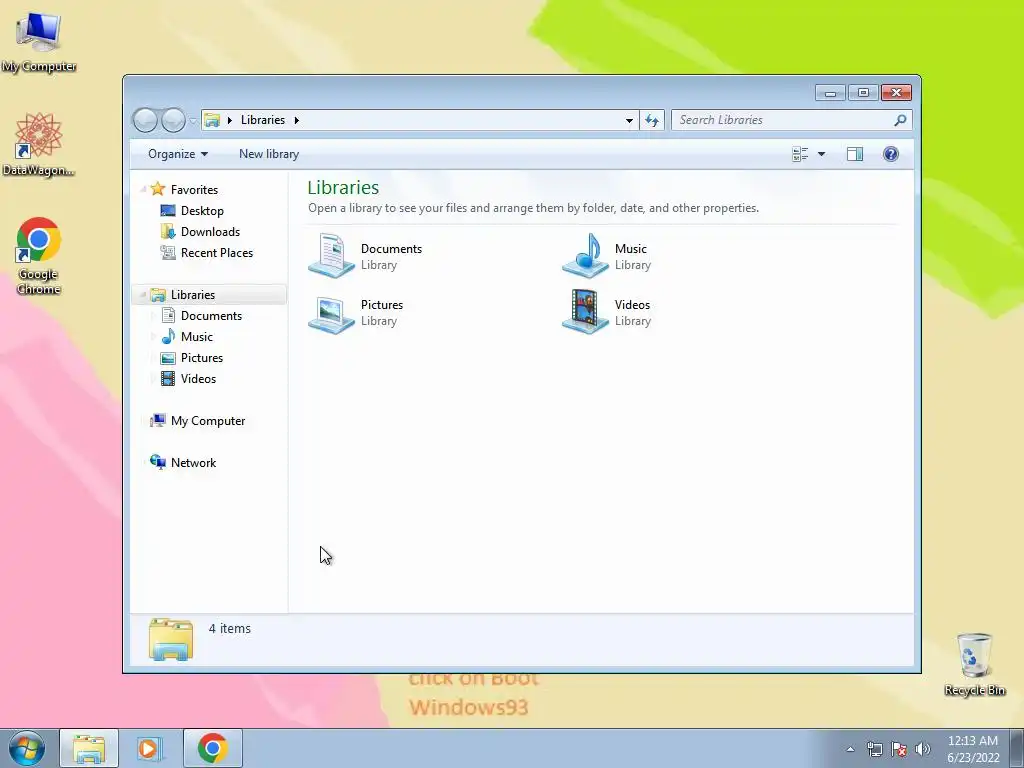The height and width of the screenshot is (768, 1024).
Task: Open volume speaker icon in tray
Action: pyautogui.click(x=922, y=749)
